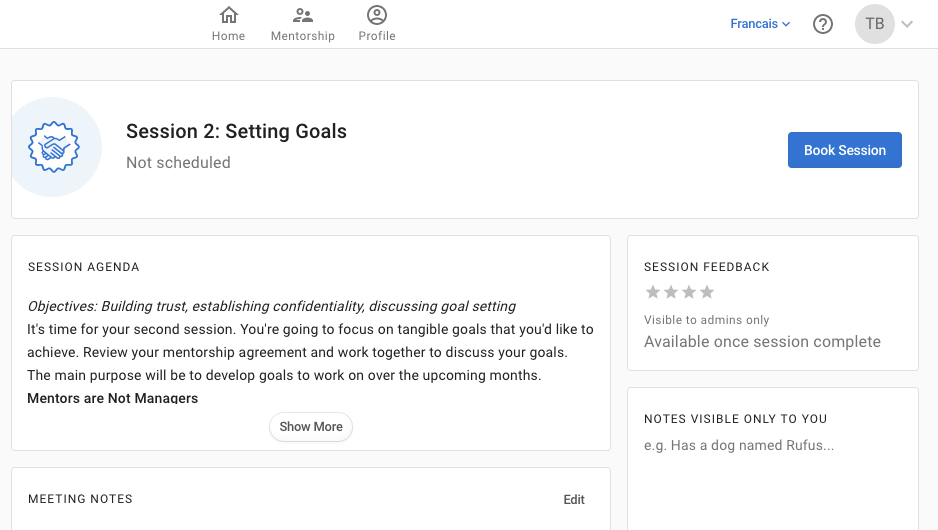Rate session with first star

coord(653,292)
